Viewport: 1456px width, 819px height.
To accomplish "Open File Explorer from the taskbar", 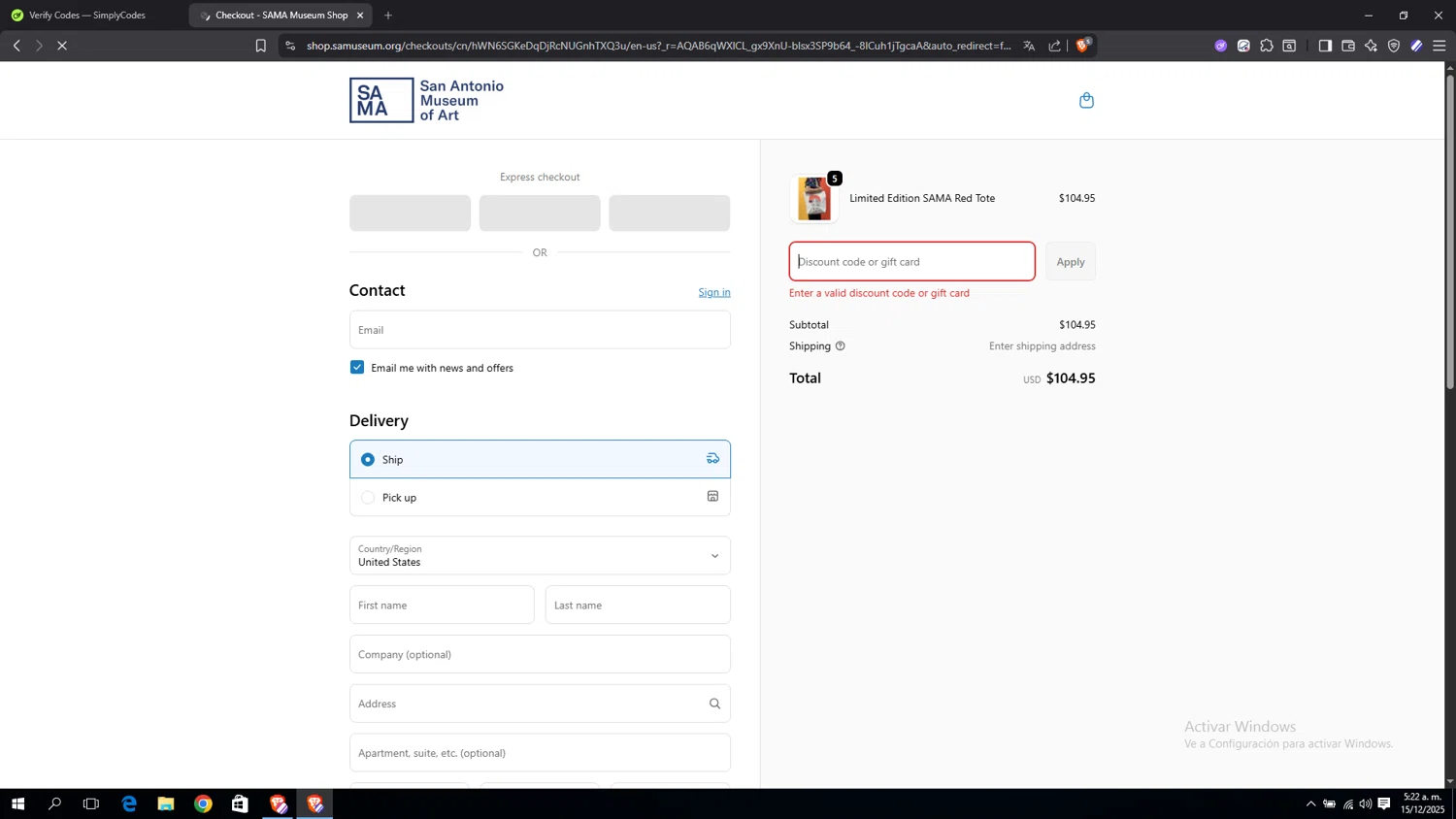I will click(166, 803).
